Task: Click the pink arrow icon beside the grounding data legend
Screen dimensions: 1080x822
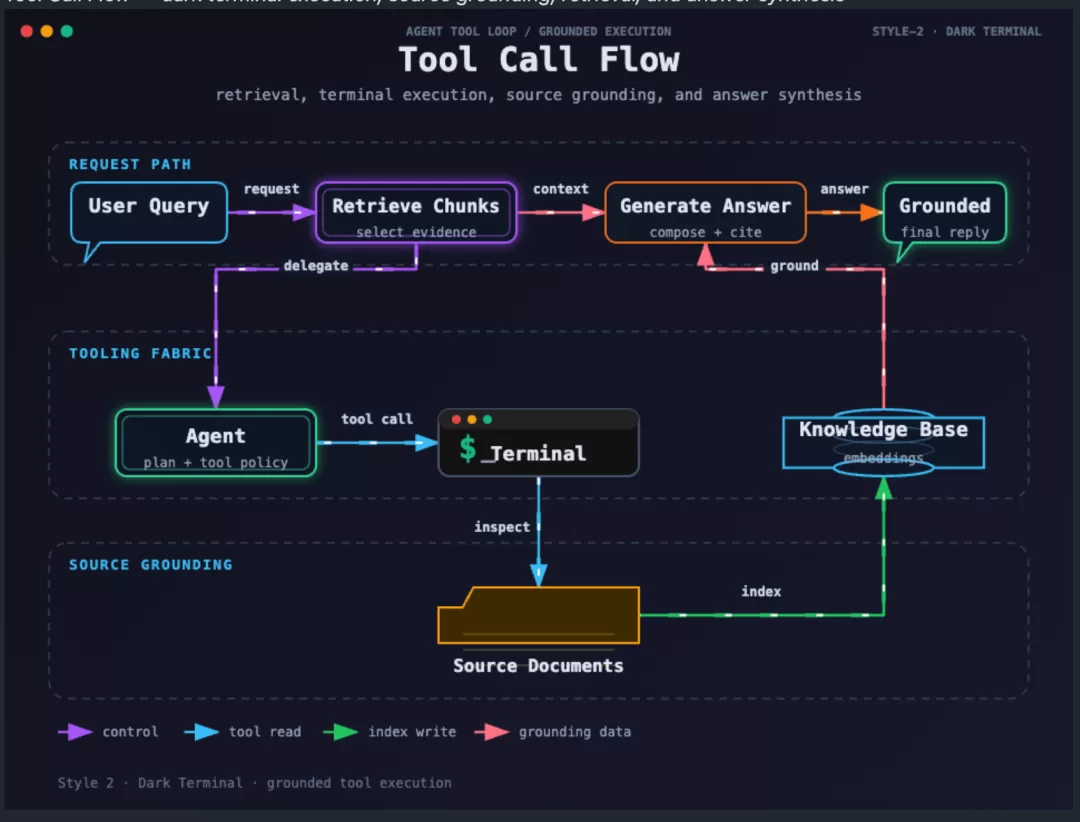Action: pyautogui.click(x=492, y=732)
